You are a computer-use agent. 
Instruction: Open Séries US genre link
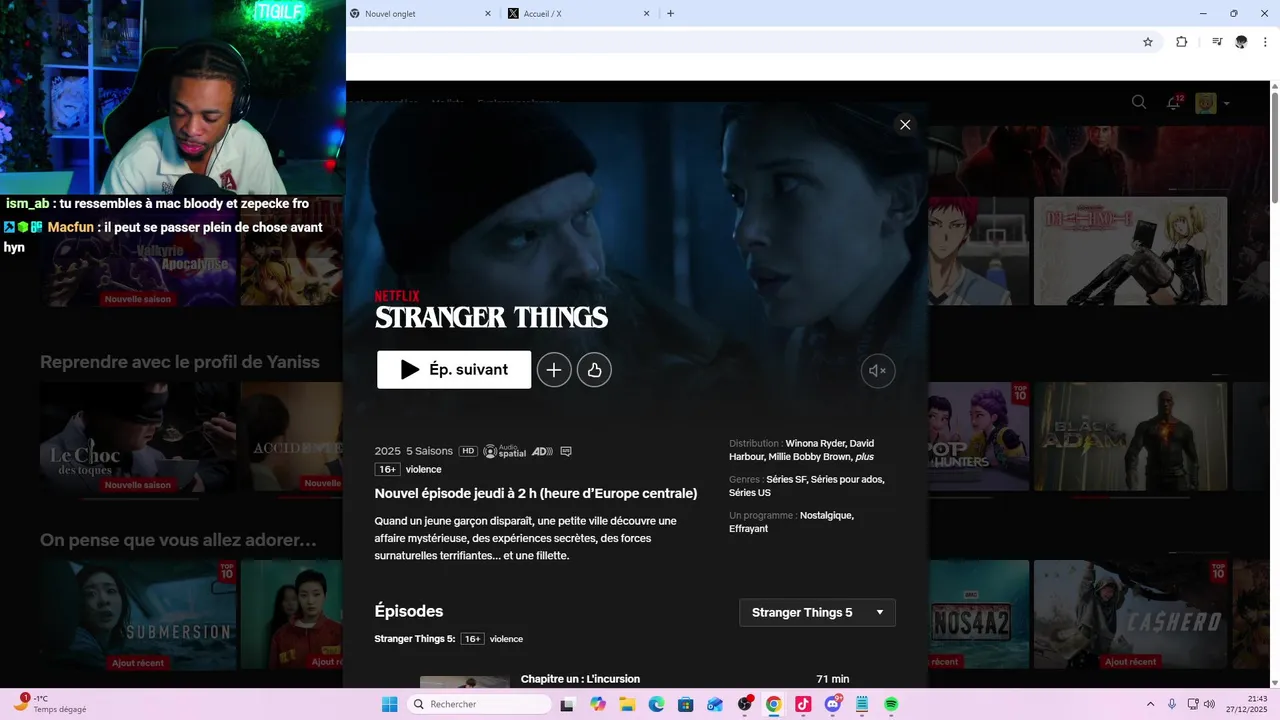pos(750,493)
